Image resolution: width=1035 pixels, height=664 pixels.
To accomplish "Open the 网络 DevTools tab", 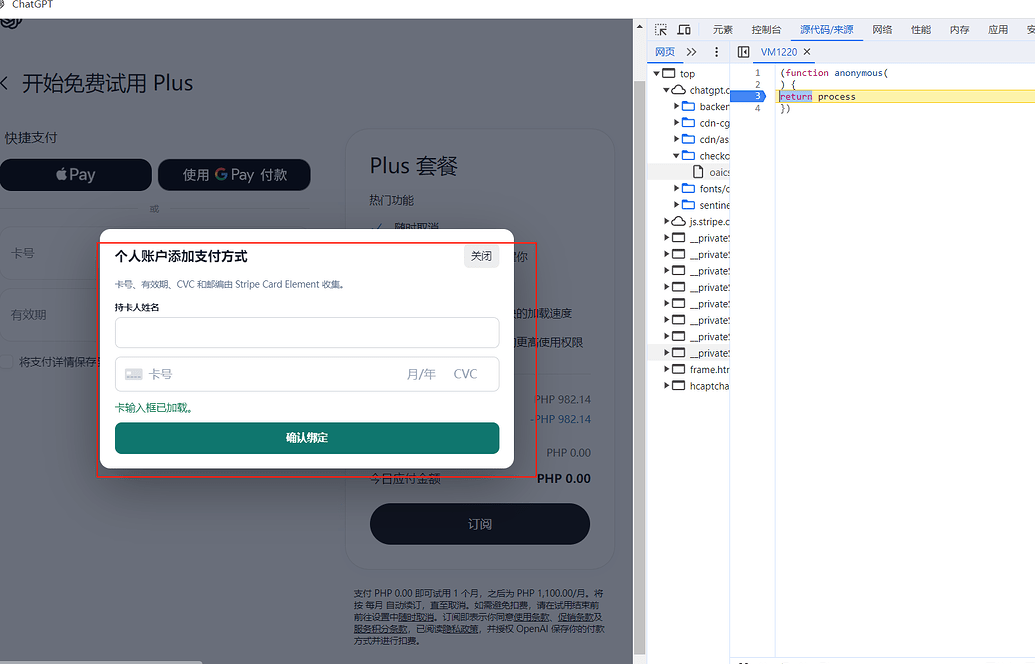I will pyautogui.click(x=882, y=30).
